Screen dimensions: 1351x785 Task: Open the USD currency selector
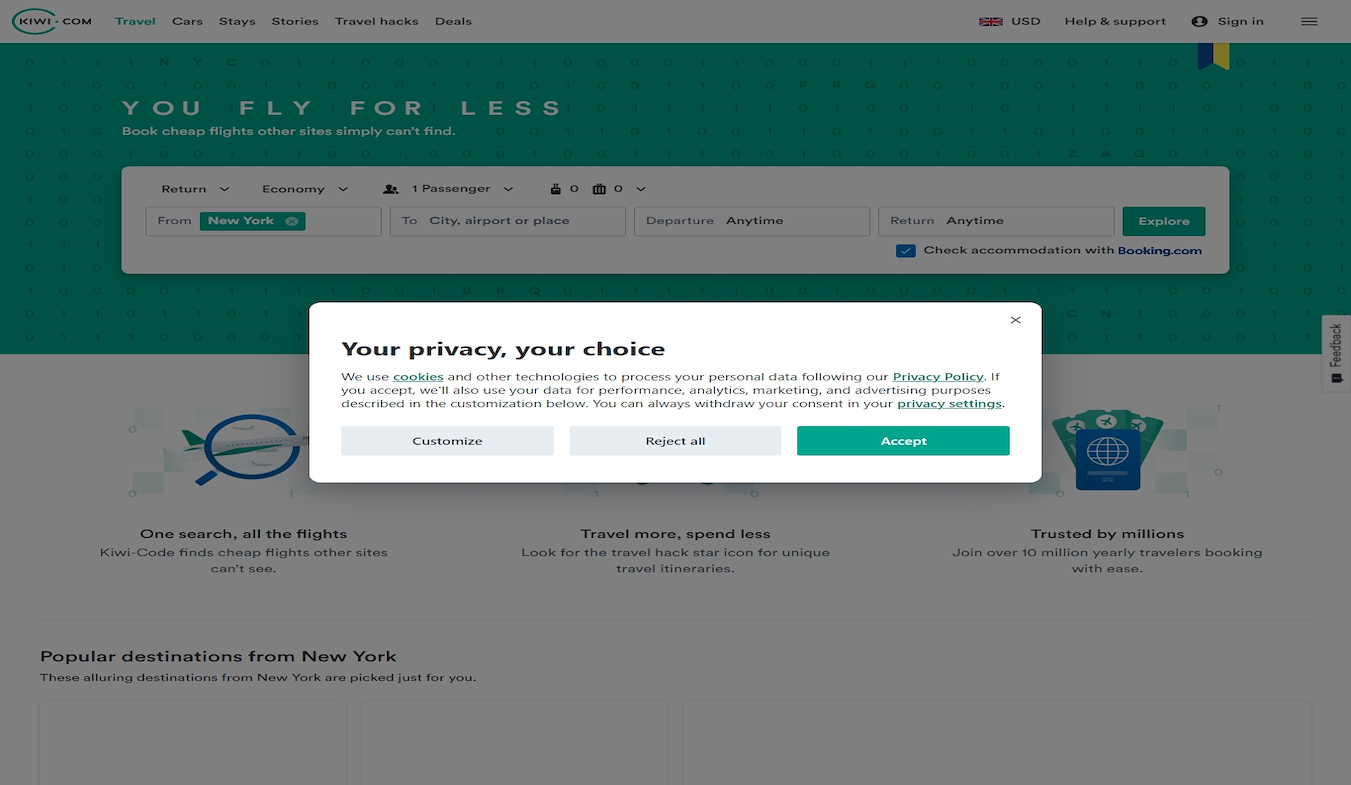point(1026,21)
